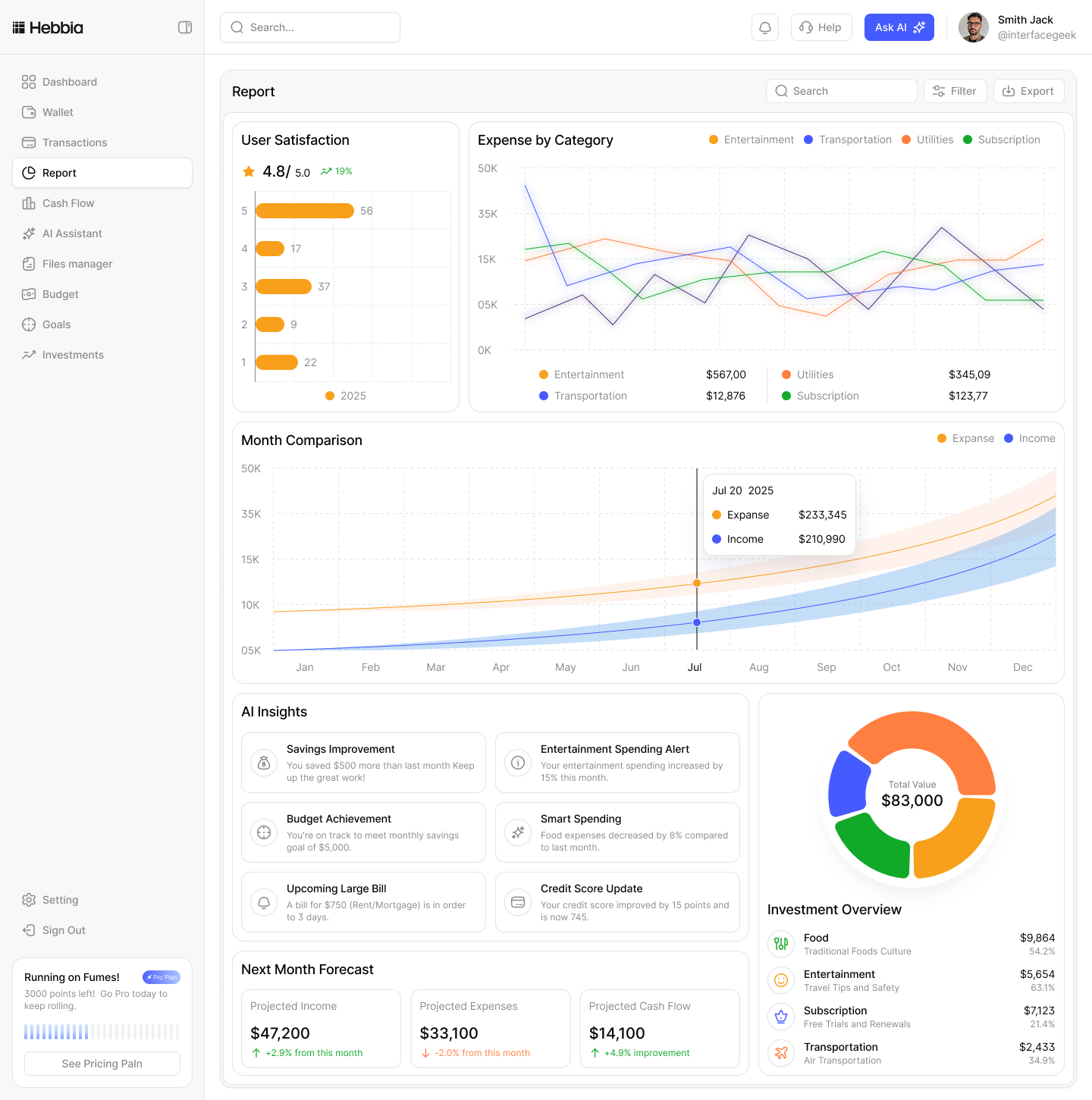
Task: Toggle Income series in Month Comparison legend
Action: click(1030, 438)
